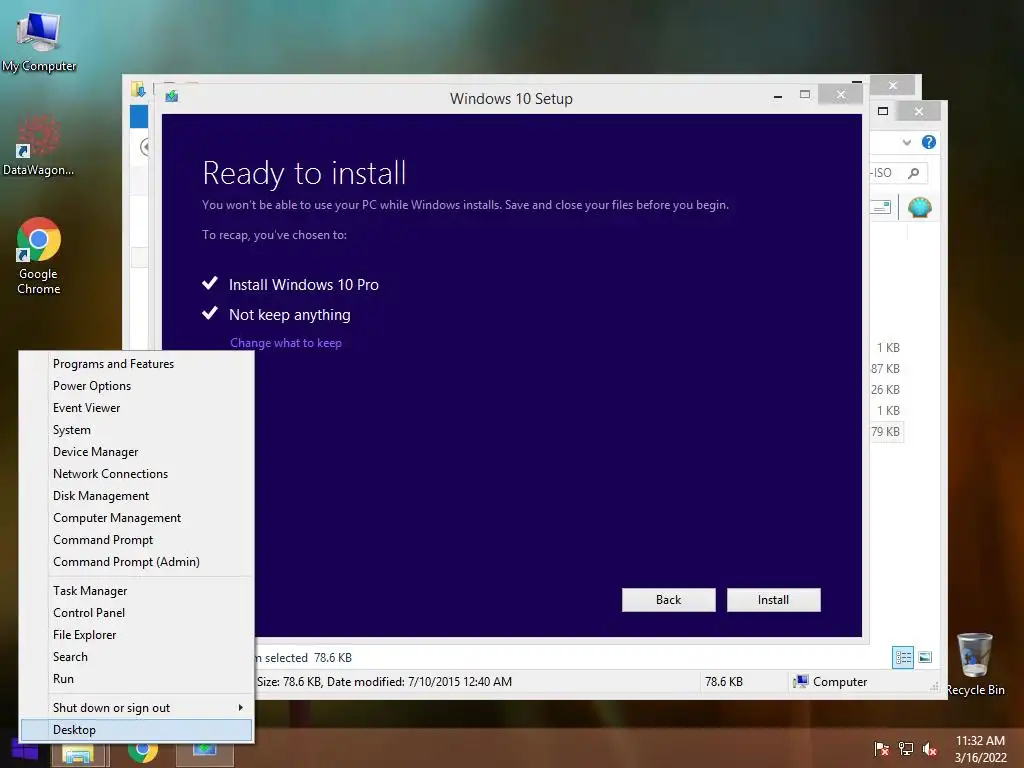Close the rear Explorer window
The width and height of the screenshot is (1024, 768).
[x=893, y=85]
